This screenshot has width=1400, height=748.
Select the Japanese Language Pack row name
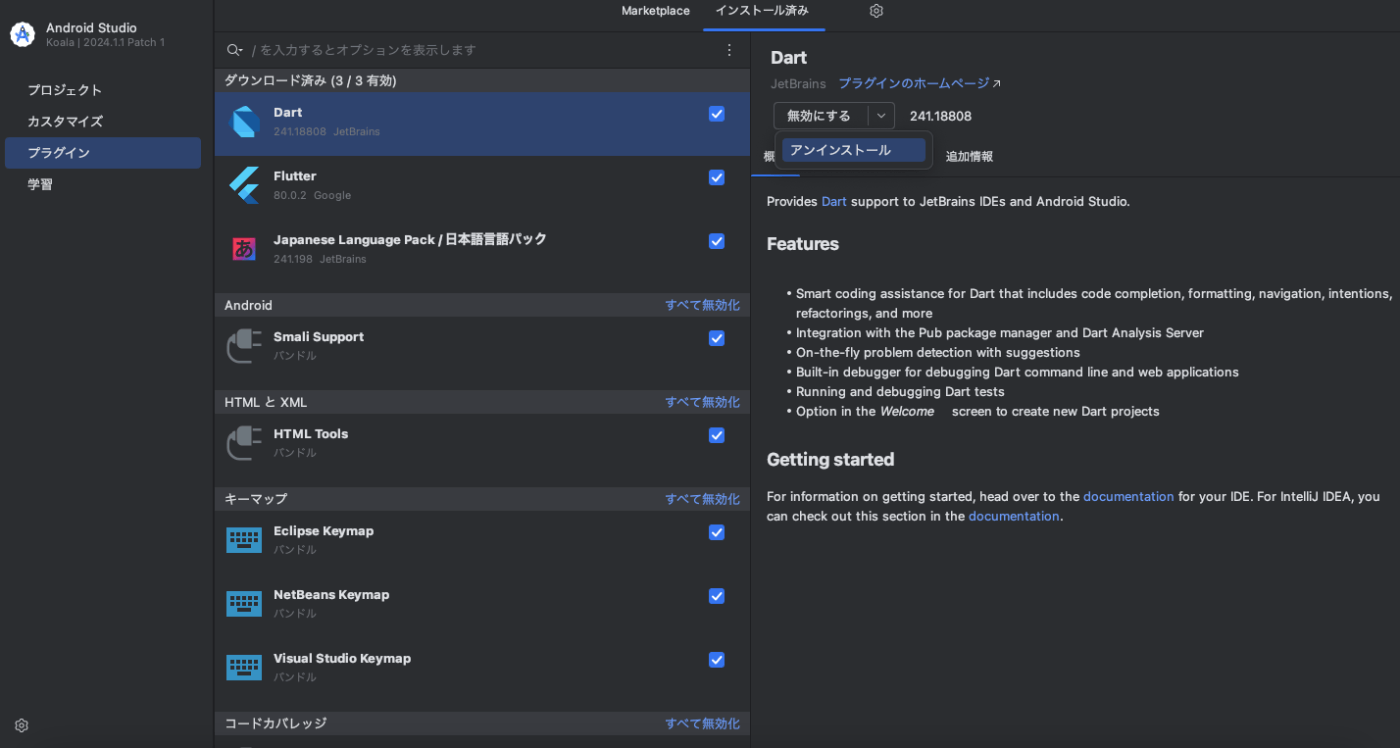(410, 240)
